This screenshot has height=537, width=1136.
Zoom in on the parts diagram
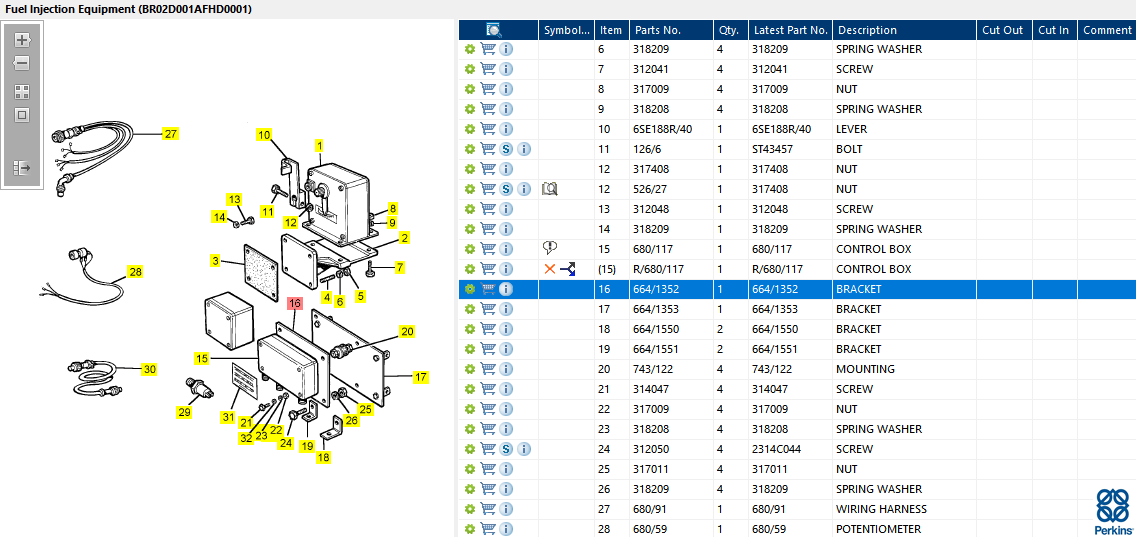22,40
